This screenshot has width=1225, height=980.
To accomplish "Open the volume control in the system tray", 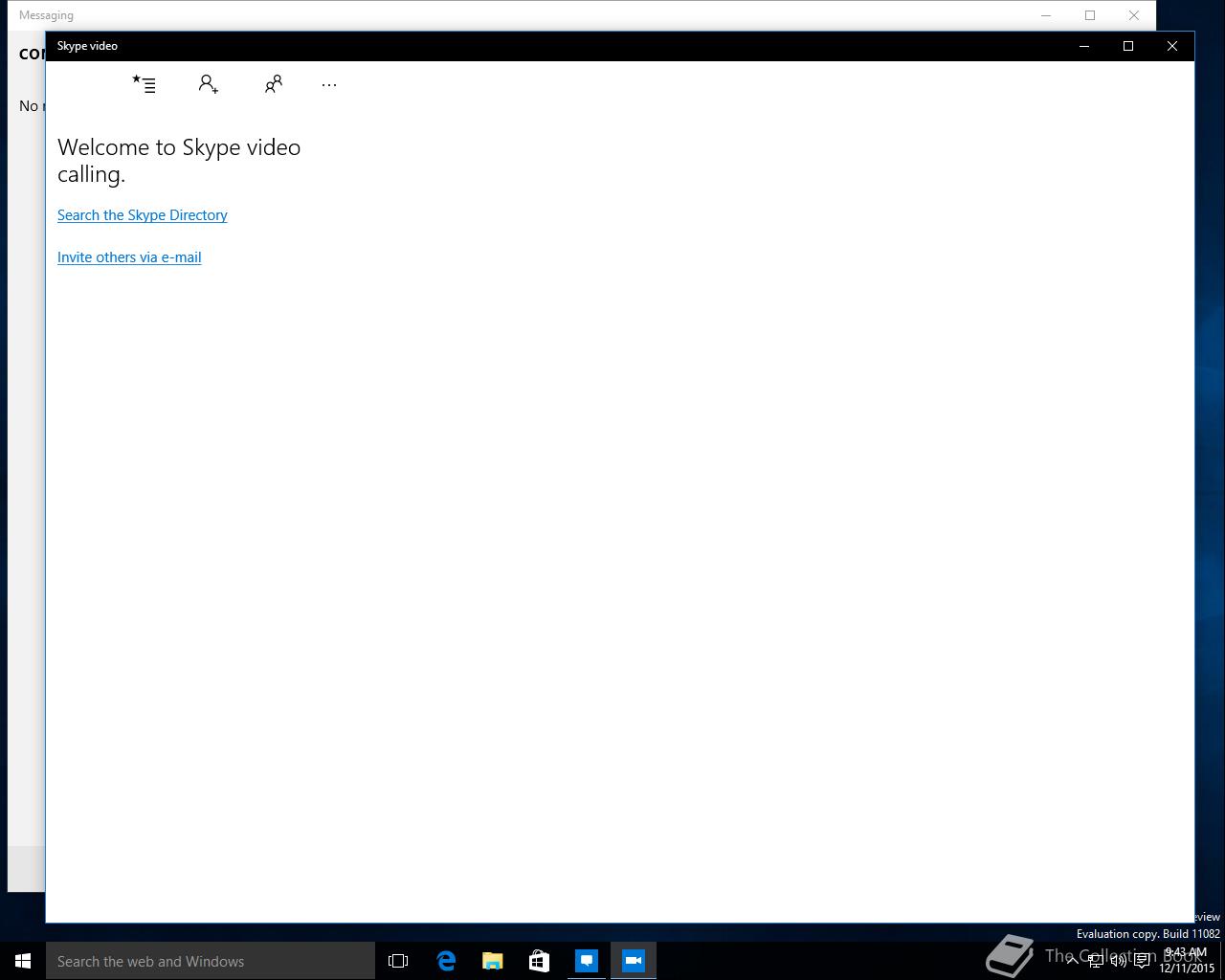I will click(1118, 961).
